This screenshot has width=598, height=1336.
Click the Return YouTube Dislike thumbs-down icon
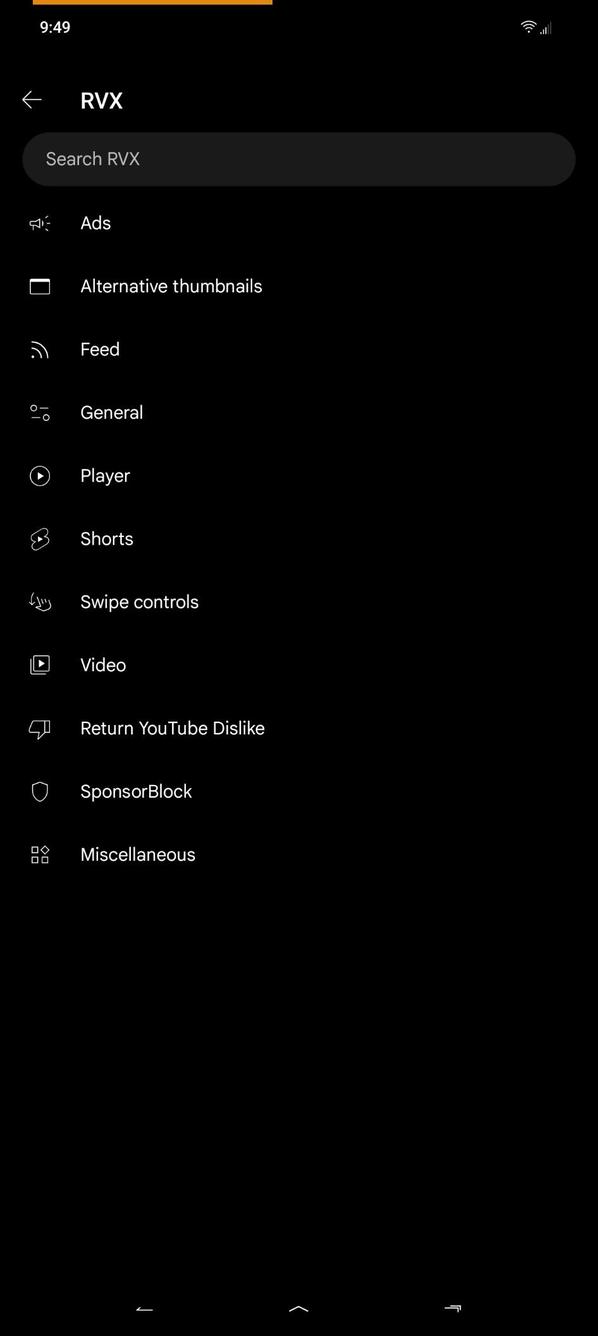(x=39, y=728)
